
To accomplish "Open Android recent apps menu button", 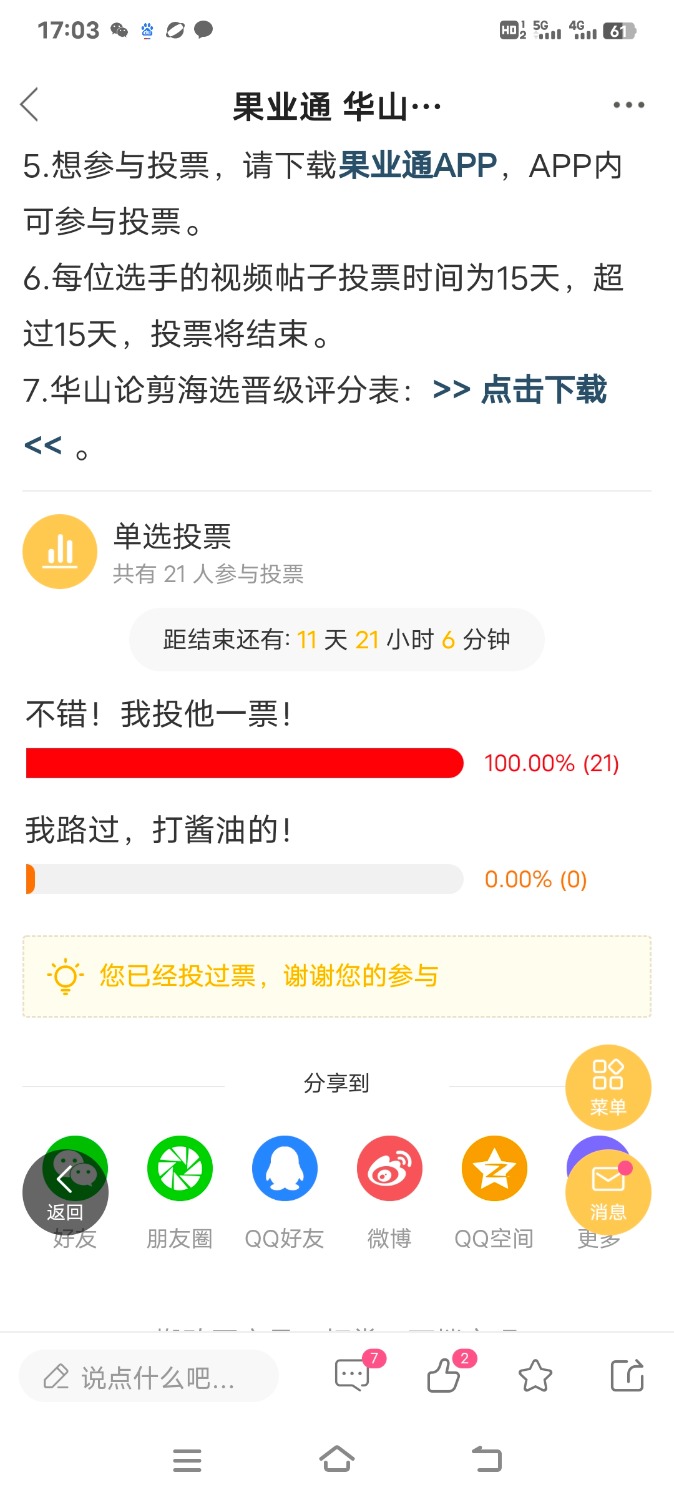I will [x=187, y=1461].
